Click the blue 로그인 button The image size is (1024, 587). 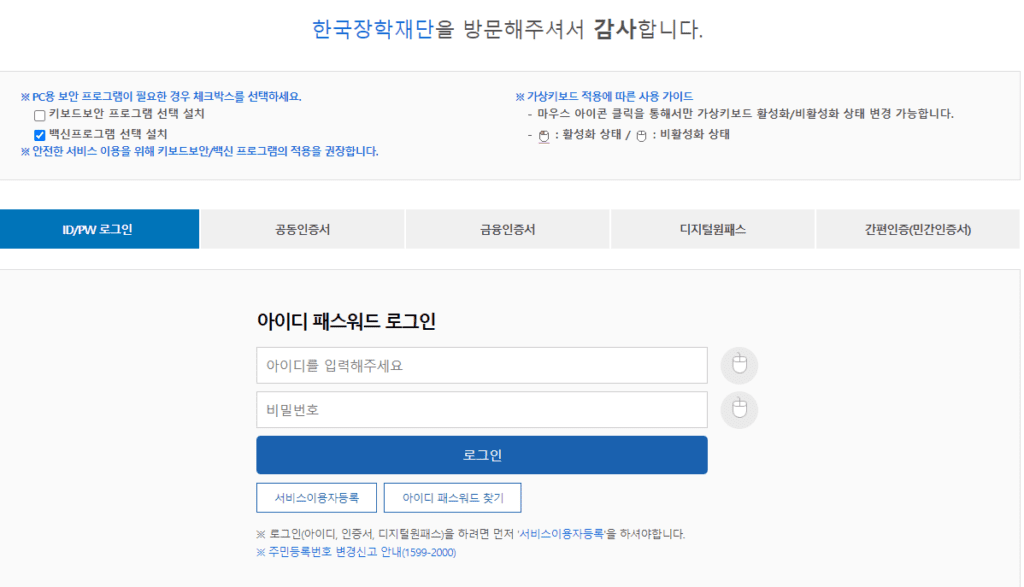click(482, 455)
